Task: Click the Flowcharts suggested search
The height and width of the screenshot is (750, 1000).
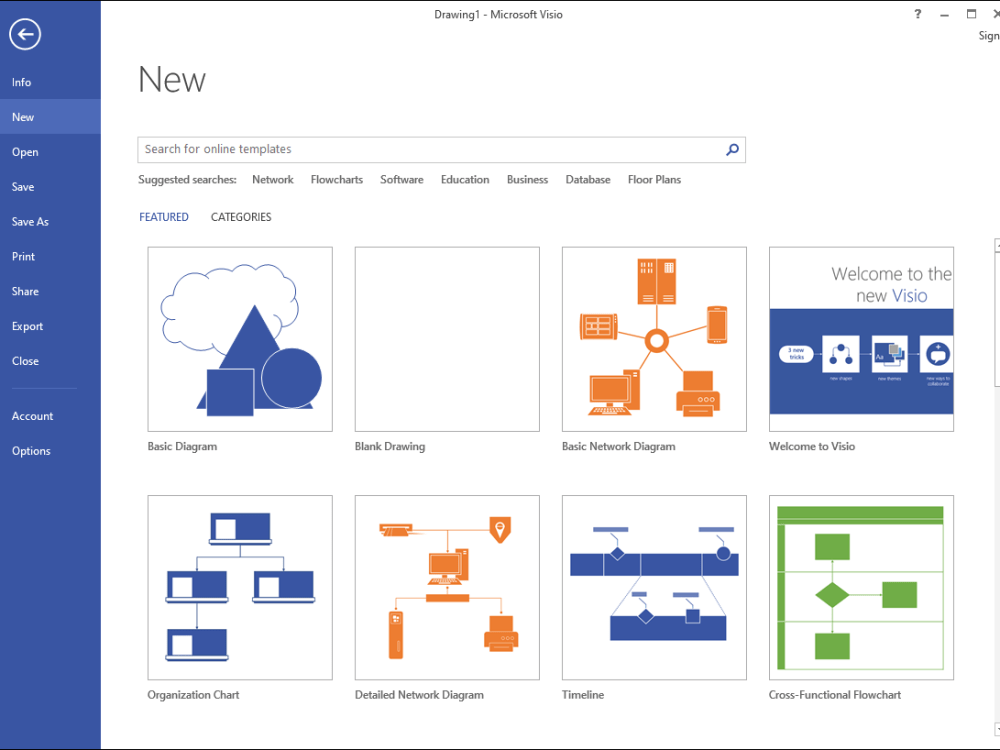Action: tap(337, 180)
